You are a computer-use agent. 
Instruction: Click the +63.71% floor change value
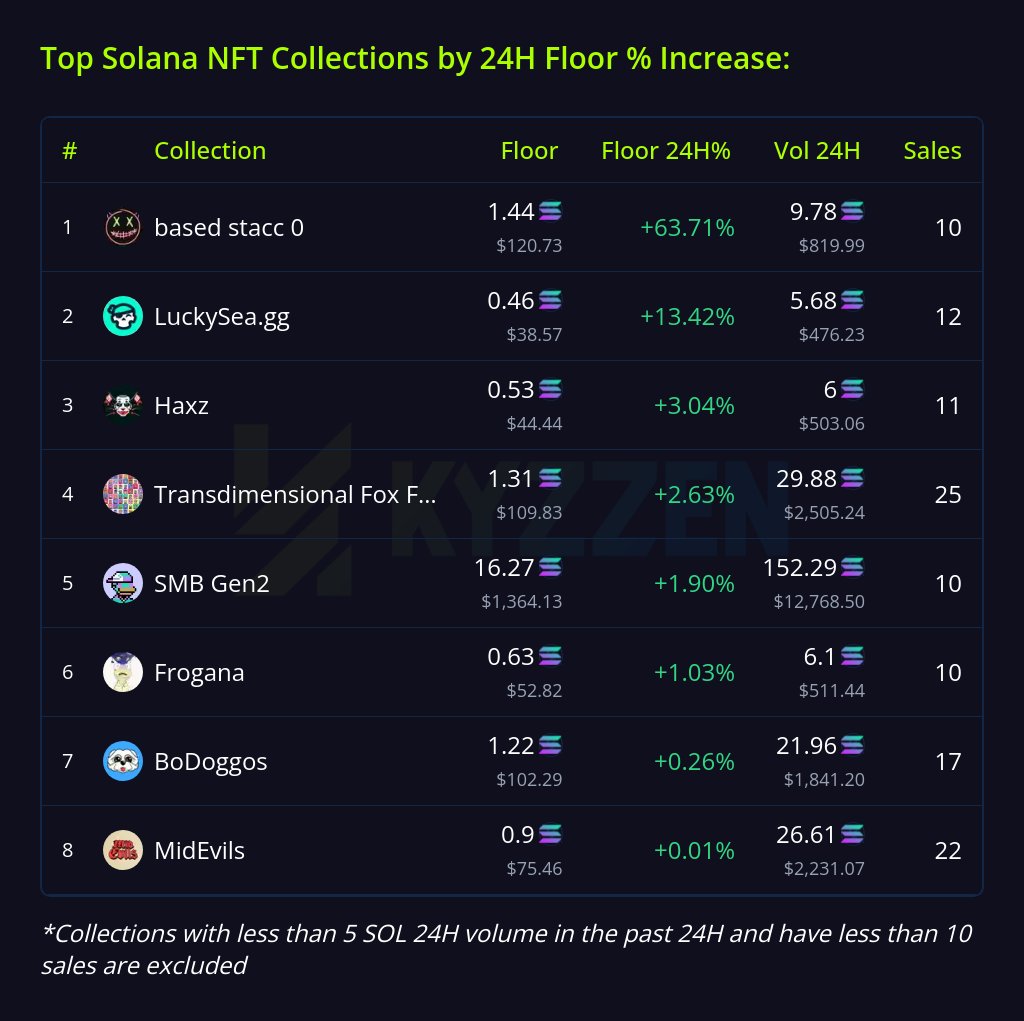[x=687, y=228]
